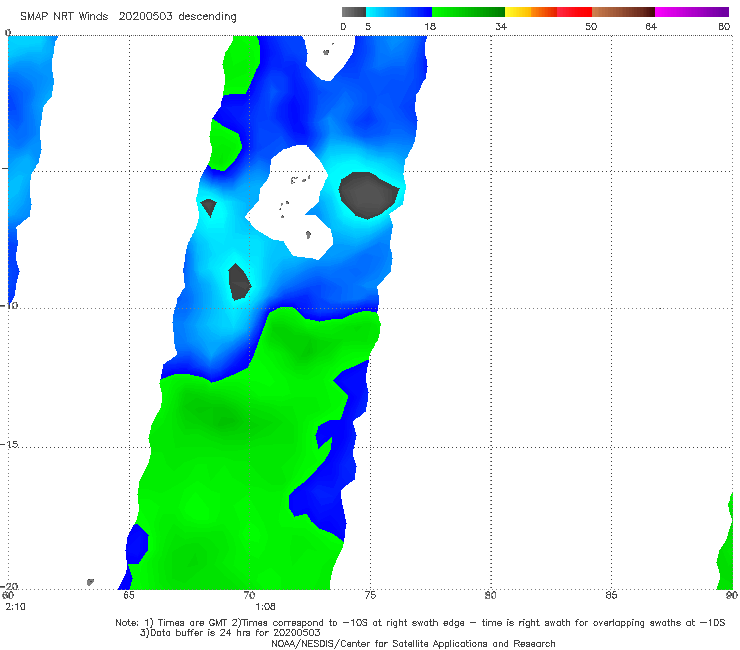Select the yellow-to-red segment of the color bar
Screen dimensions: 740x650
coord(548,12)
